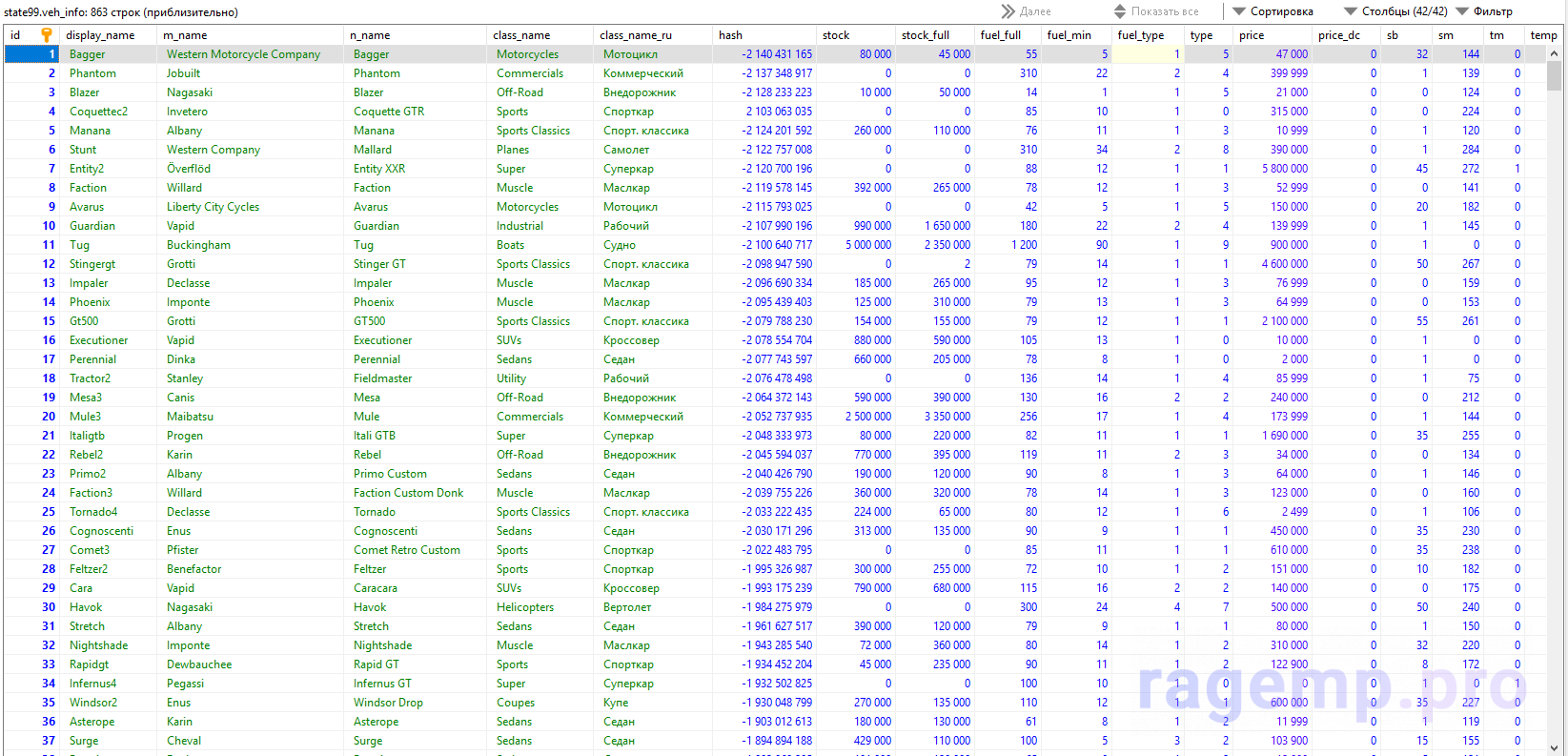This screenshot has height=756, width=1568.
Task: Click the primary key icon in id header
Action: [46, 35]
